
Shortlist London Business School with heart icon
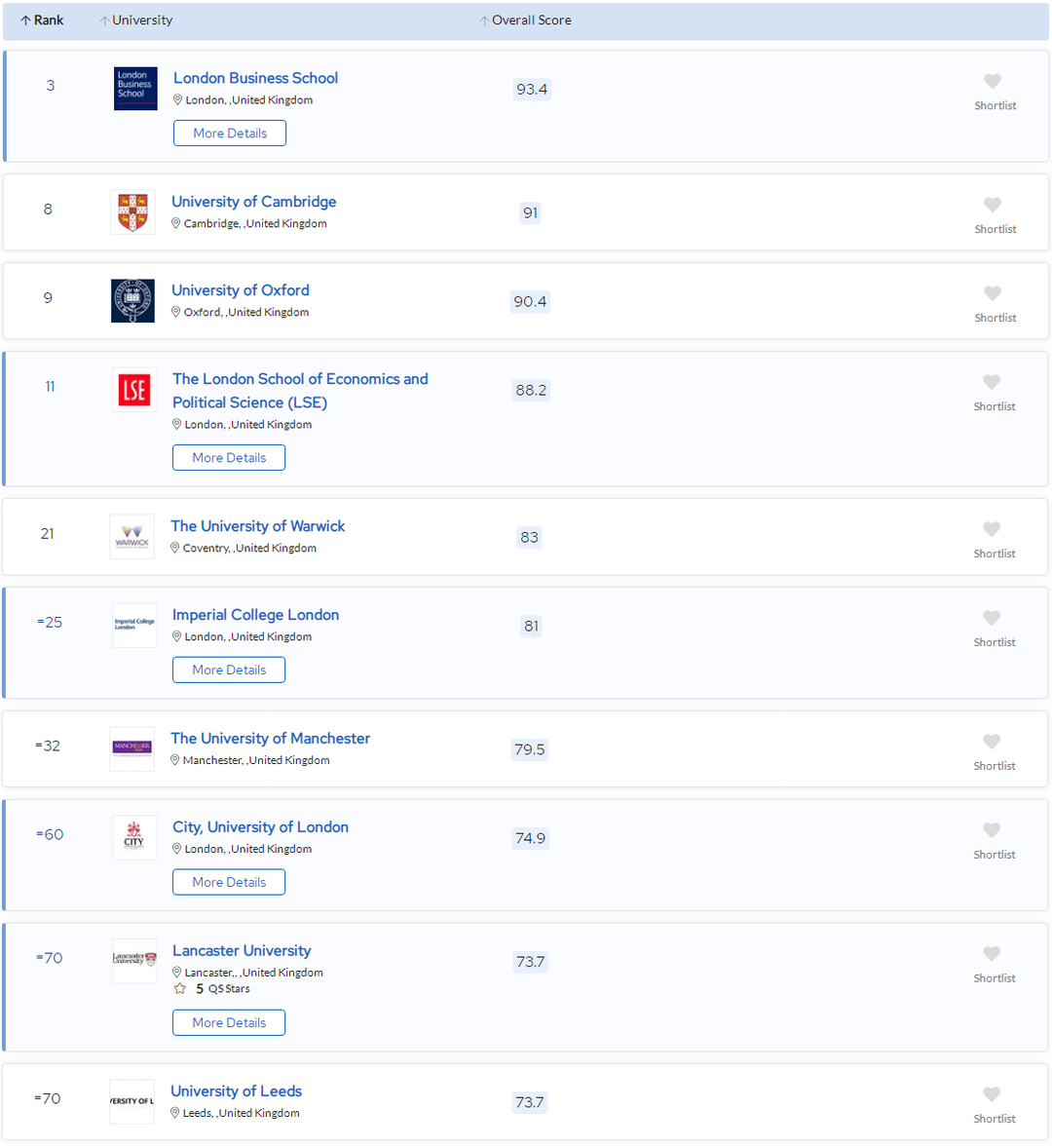pyautogui.click(x=992, y=82)
